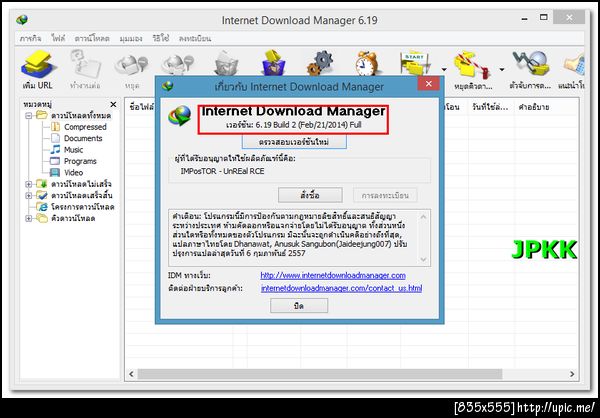
Task: Click the Stop All toolbar icon
Action: 178,64
